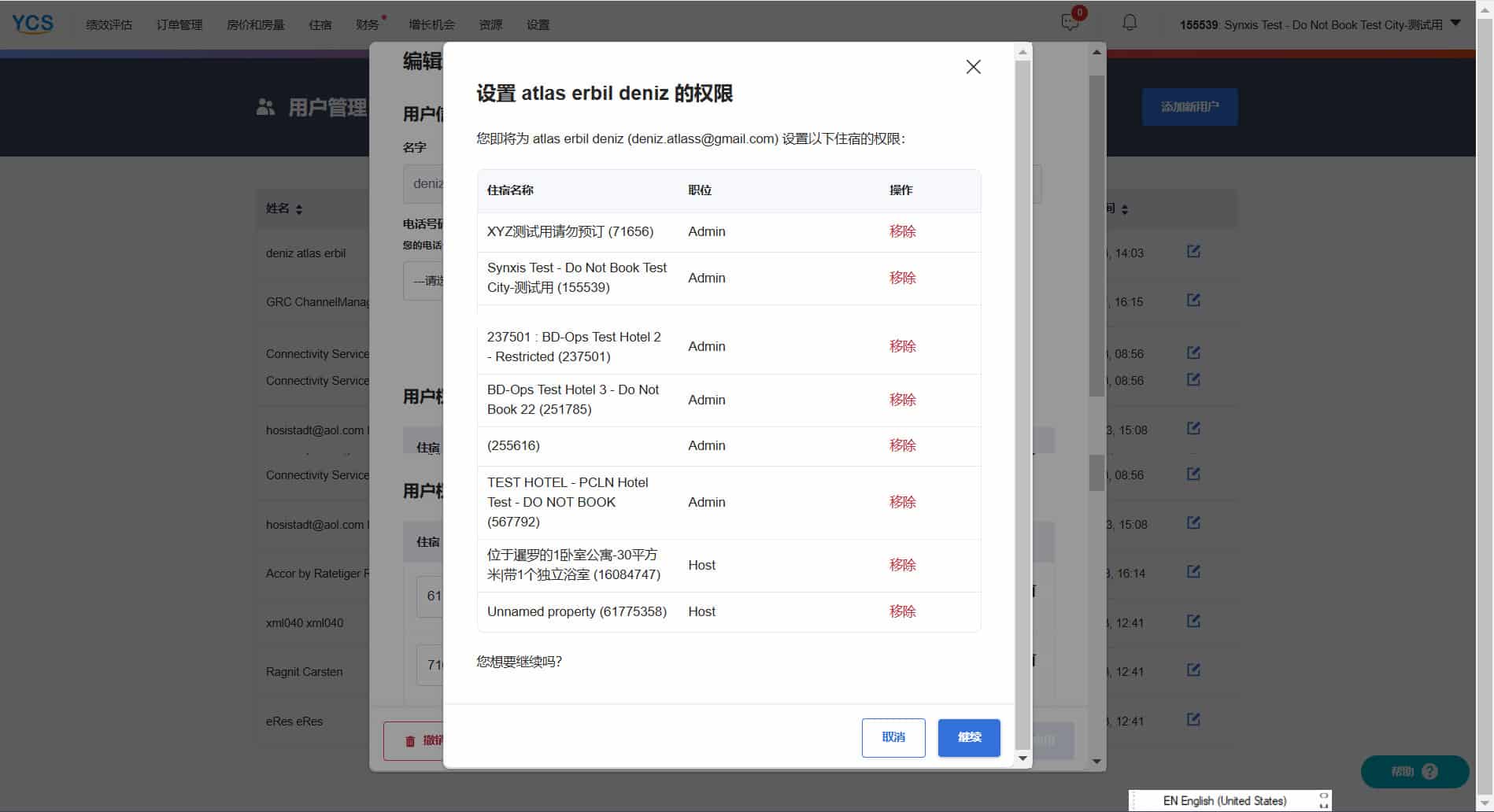Edit the GRC ChannelManager user row
1494x812 pixels.
(x=1193, y=301)
